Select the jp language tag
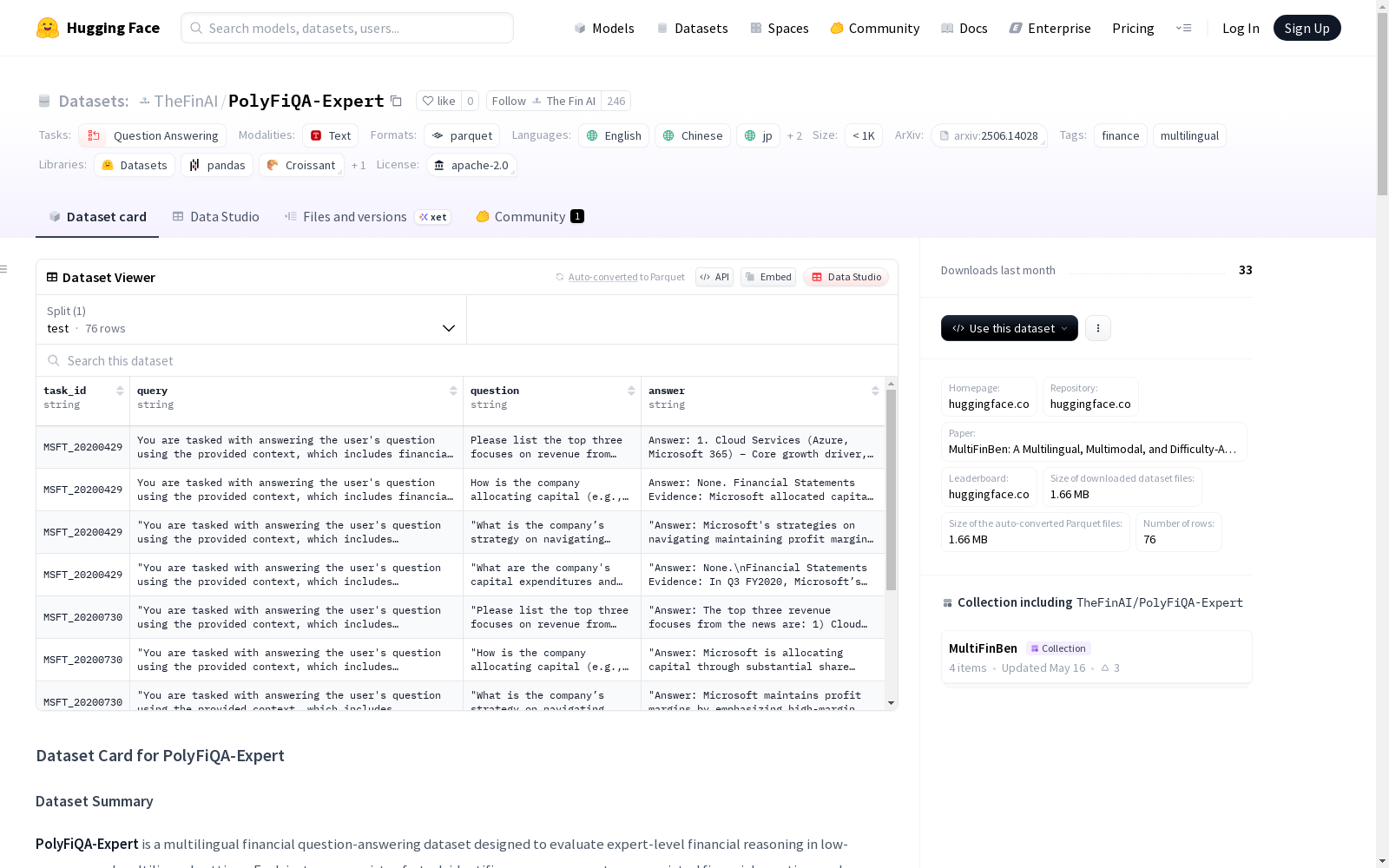This screenshot has height=868, width=1389. point(759,135)
